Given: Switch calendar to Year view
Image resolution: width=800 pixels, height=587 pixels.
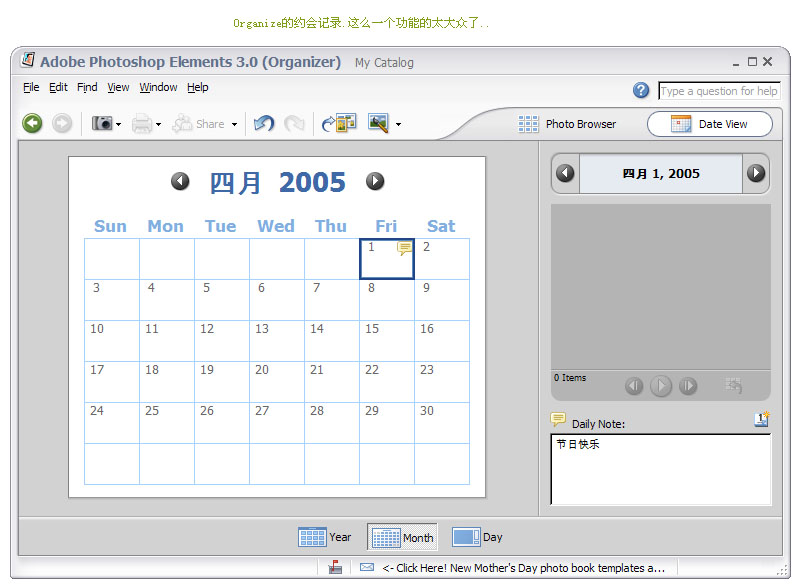Looking at the screenshot, I should tap(325, 537).
